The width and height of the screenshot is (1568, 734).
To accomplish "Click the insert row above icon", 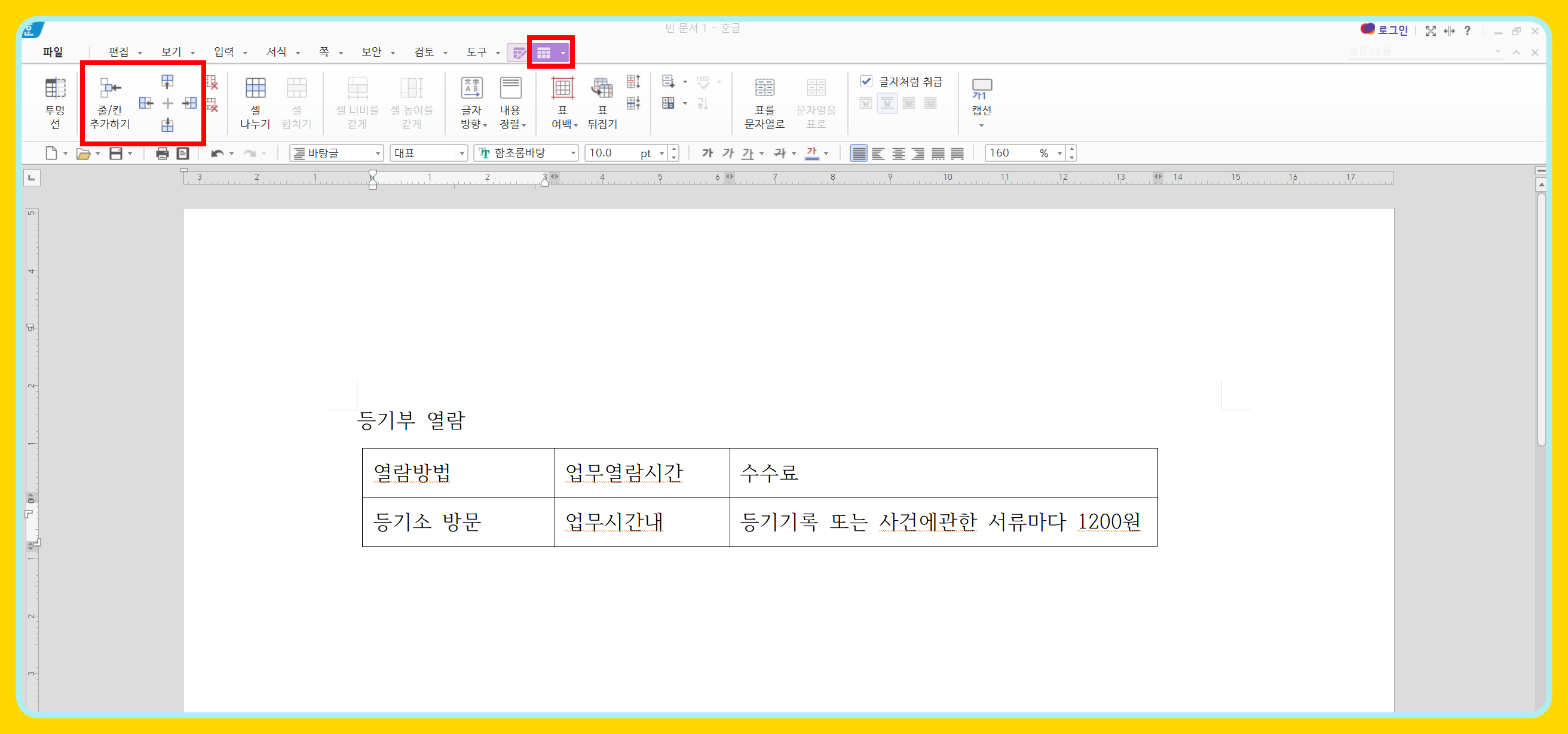I will point(167,81).
